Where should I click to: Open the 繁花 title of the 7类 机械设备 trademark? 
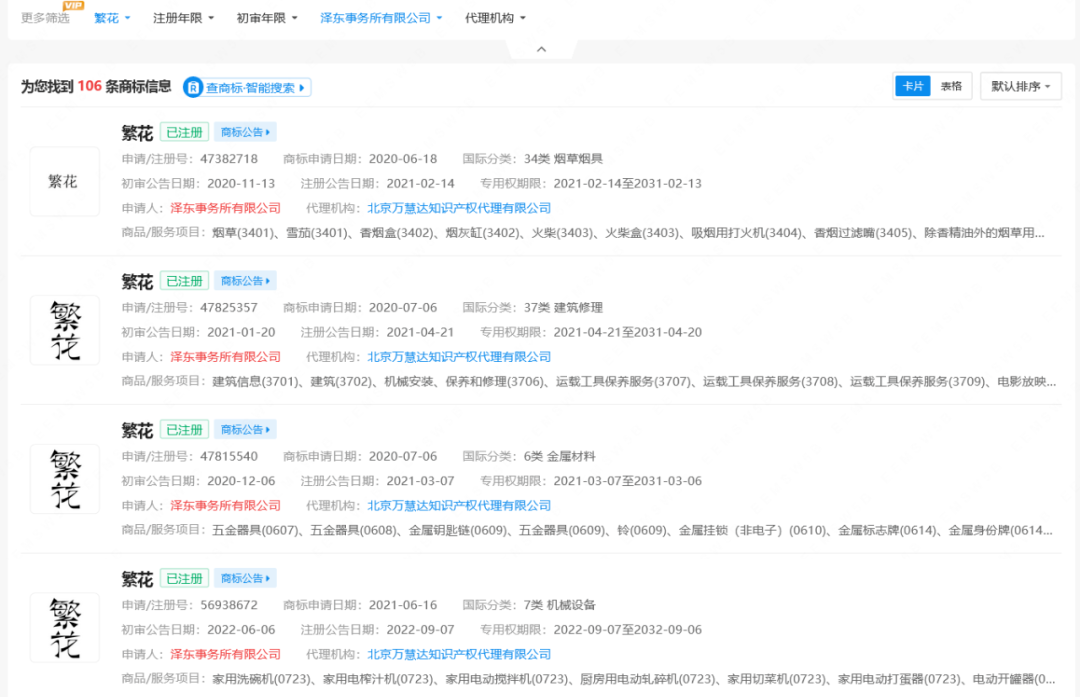[137, 579]
